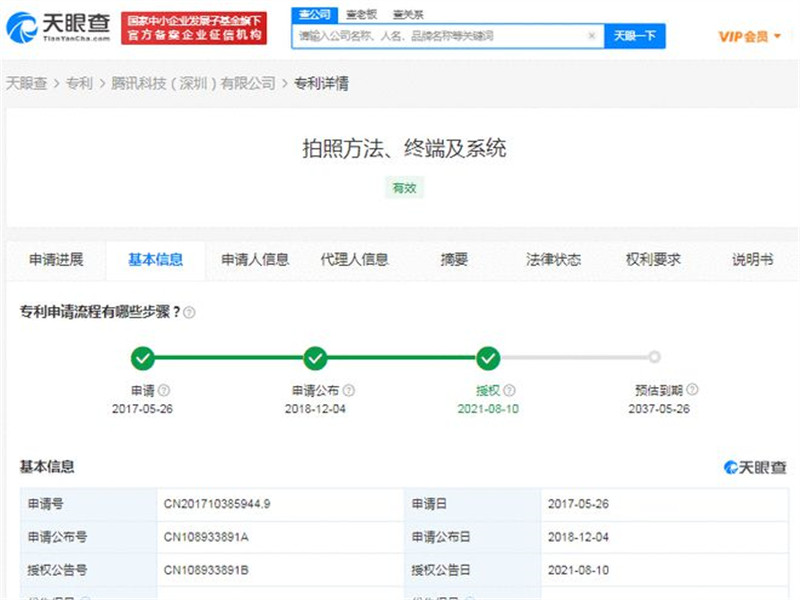This screenshot has width=800, height=600.
Task: Click the timeline date 2017-05-26 under 申请
Action: coord(142,409)
